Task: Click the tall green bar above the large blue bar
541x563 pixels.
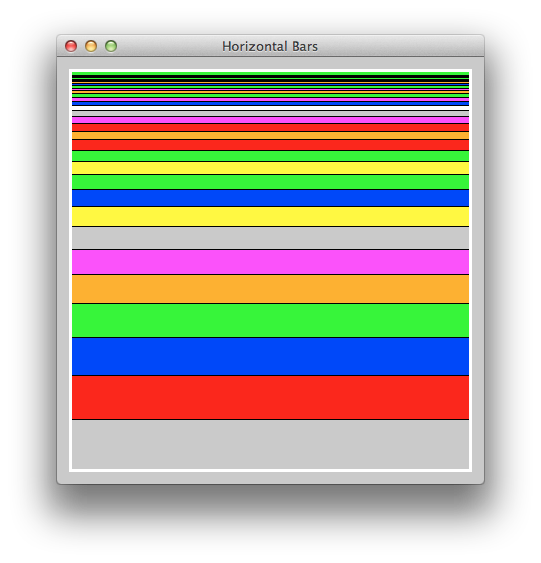Action: tap(270, 321)
